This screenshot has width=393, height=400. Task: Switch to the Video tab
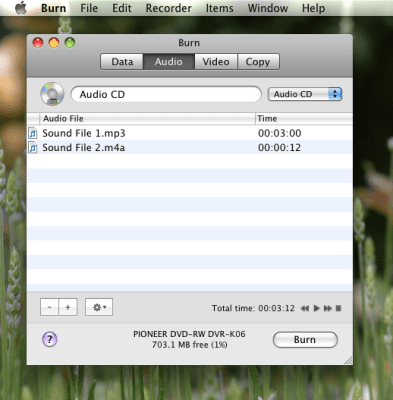click(216, 62)
